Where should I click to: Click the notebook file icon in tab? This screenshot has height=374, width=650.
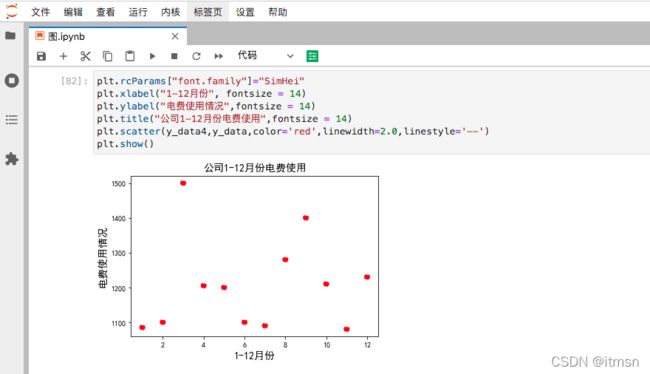(x=40, y=36)
